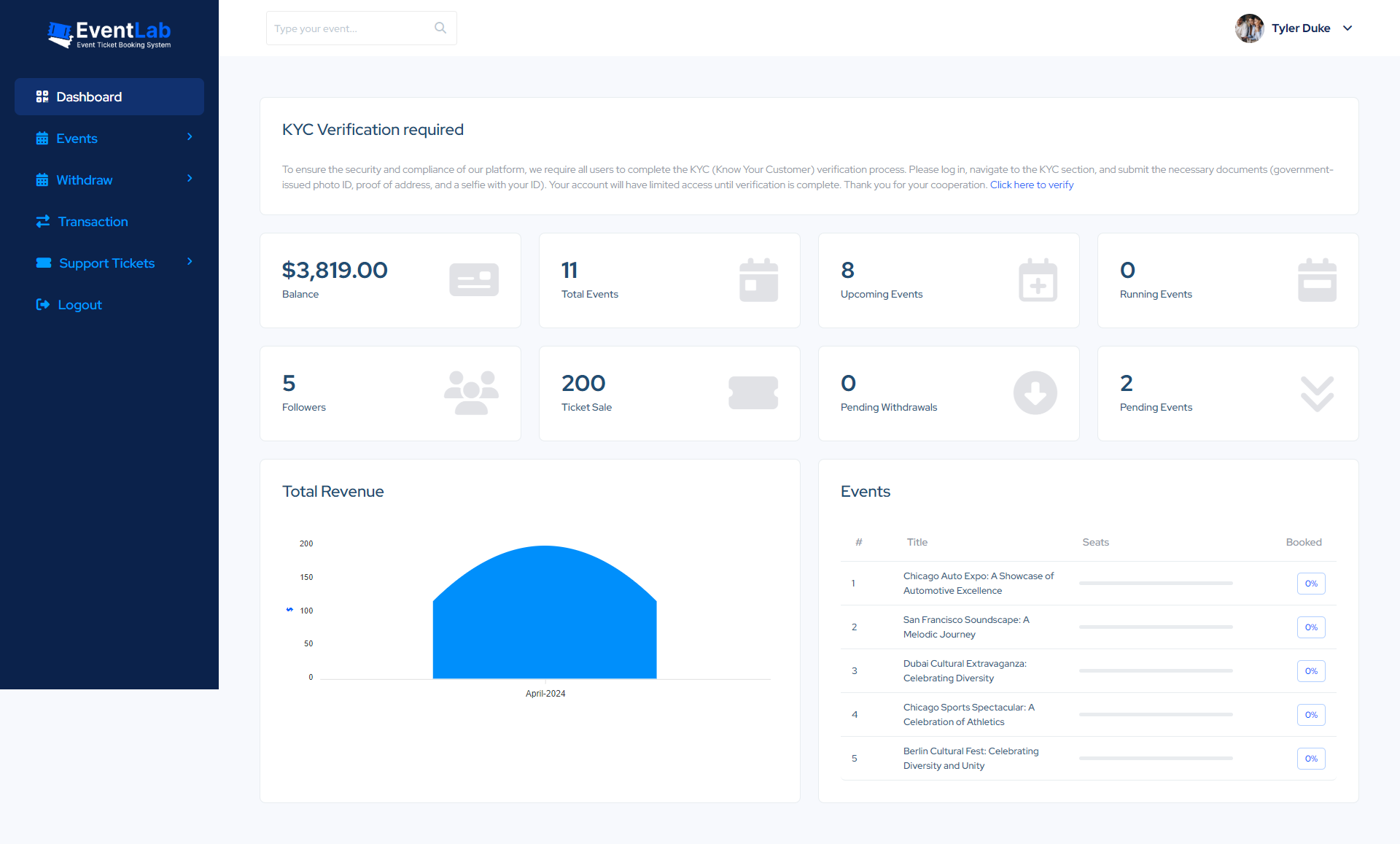Expand the Support Tickets submenu
The image size is (1400, 844).
pyautogui.click(x=189, y=262)
